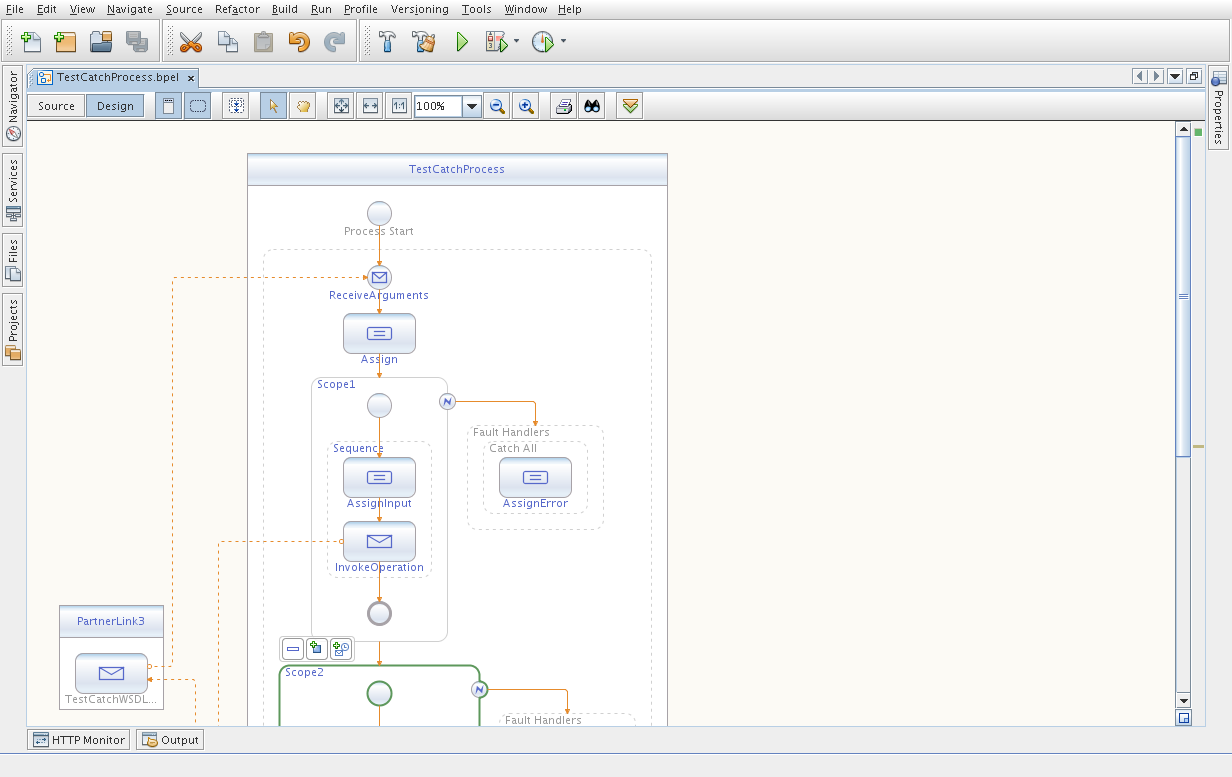Select the Assign activity node
This screenshot has width=1232, height=777.
(379, 333)
